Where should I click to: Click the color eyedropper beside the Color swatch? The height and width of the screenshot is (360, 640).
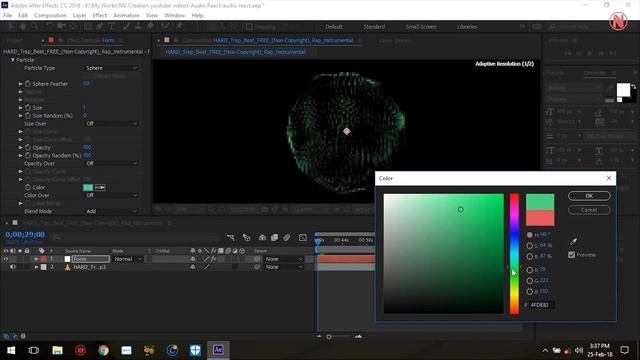100,187
